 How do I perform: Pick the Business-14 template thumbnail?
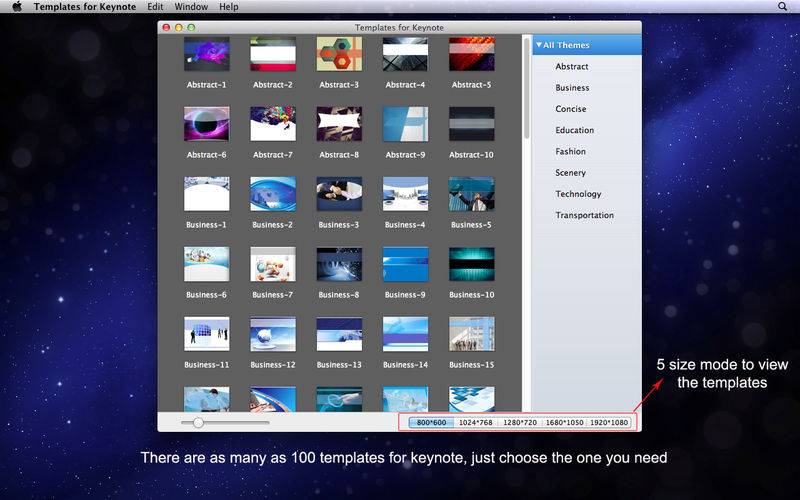point(406,334)
